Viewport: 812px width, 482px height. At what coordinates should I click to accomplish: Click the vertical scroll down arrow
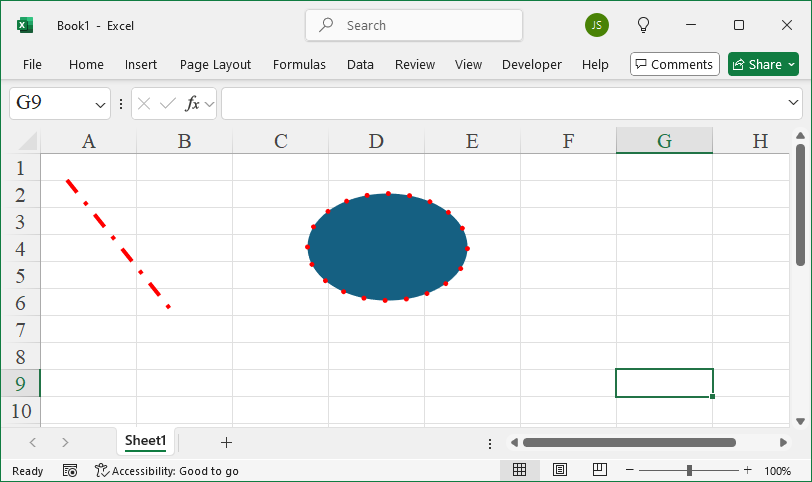click(800, 421)
